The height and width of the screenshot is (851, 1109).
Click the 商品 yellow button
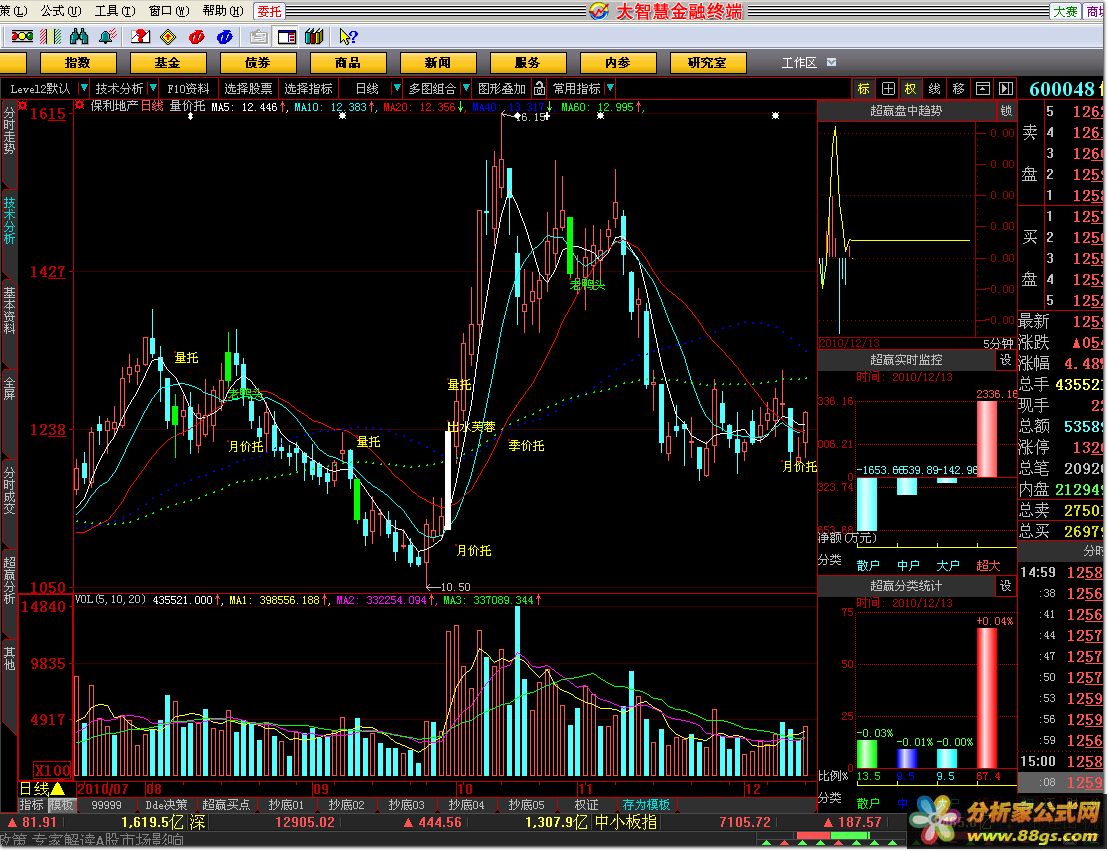347,63
